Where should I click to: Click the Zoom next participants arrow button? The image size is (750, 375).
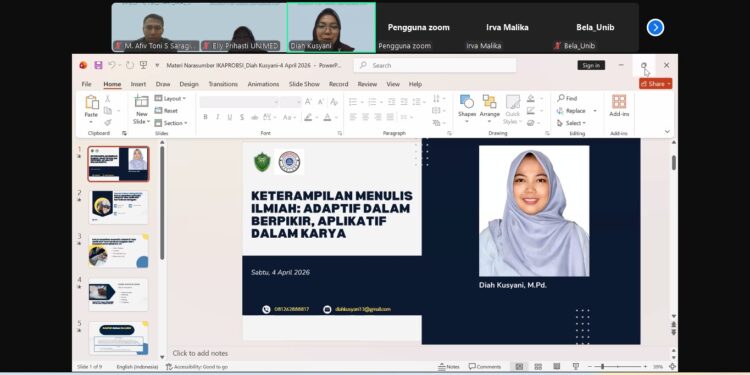click(x=655, y=27)
